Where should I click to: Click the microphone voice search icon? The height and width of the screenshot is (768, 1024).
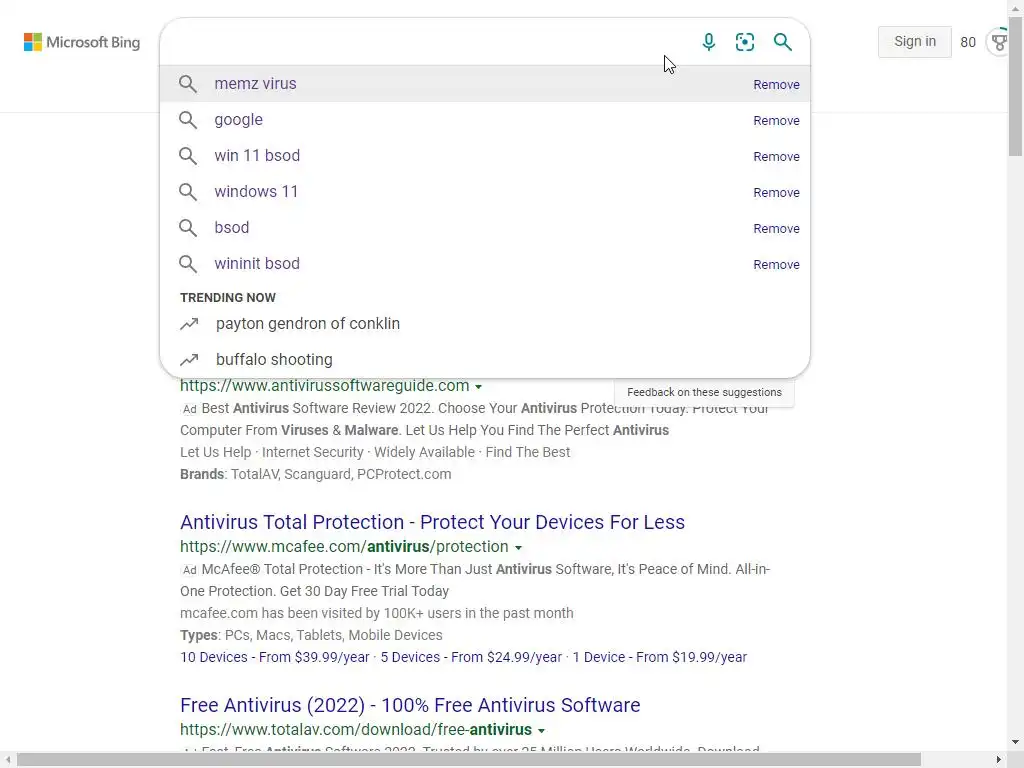(x=709, y=42)
